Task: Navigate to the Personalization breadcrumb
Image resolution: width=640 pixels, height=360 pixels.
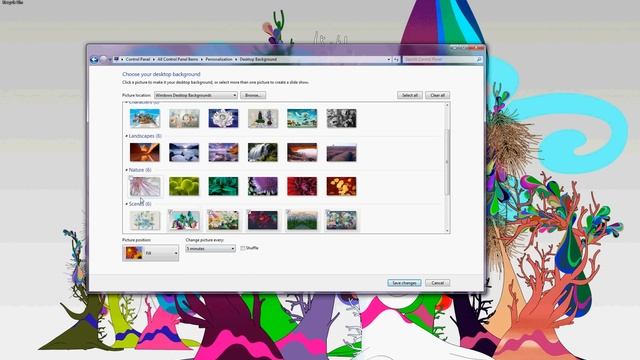Action: 219,59
